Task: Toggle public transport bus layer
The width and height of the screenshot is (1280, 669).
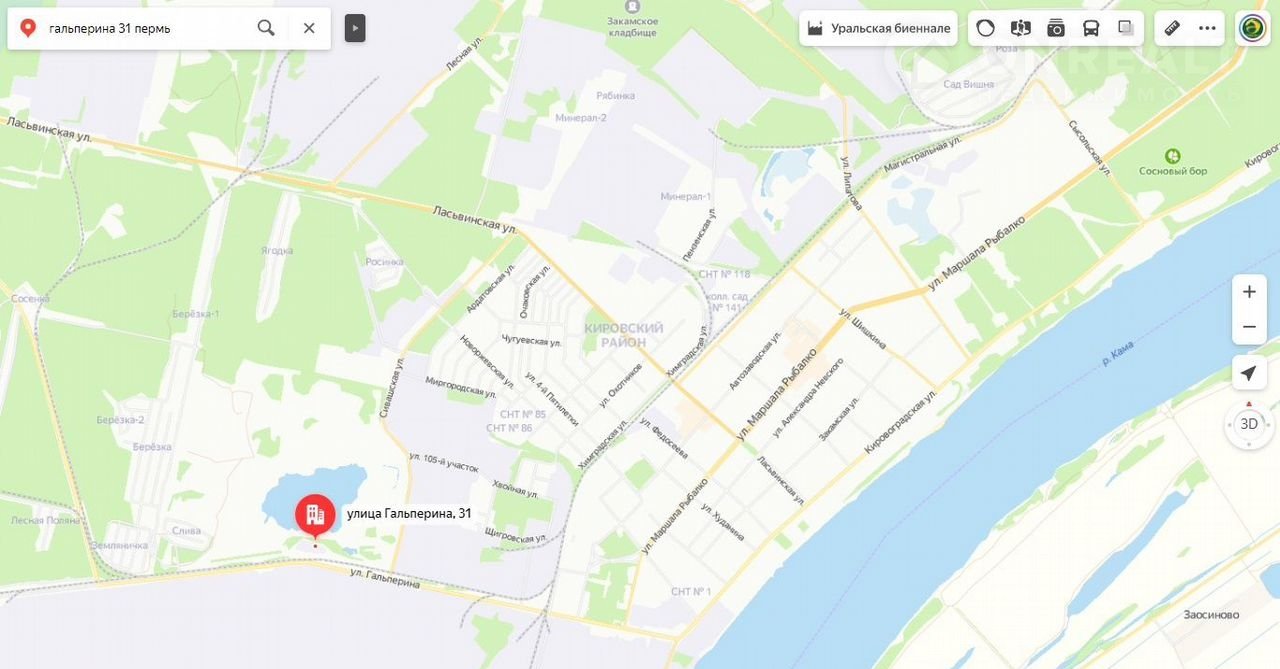Action: click(1091, 28)
